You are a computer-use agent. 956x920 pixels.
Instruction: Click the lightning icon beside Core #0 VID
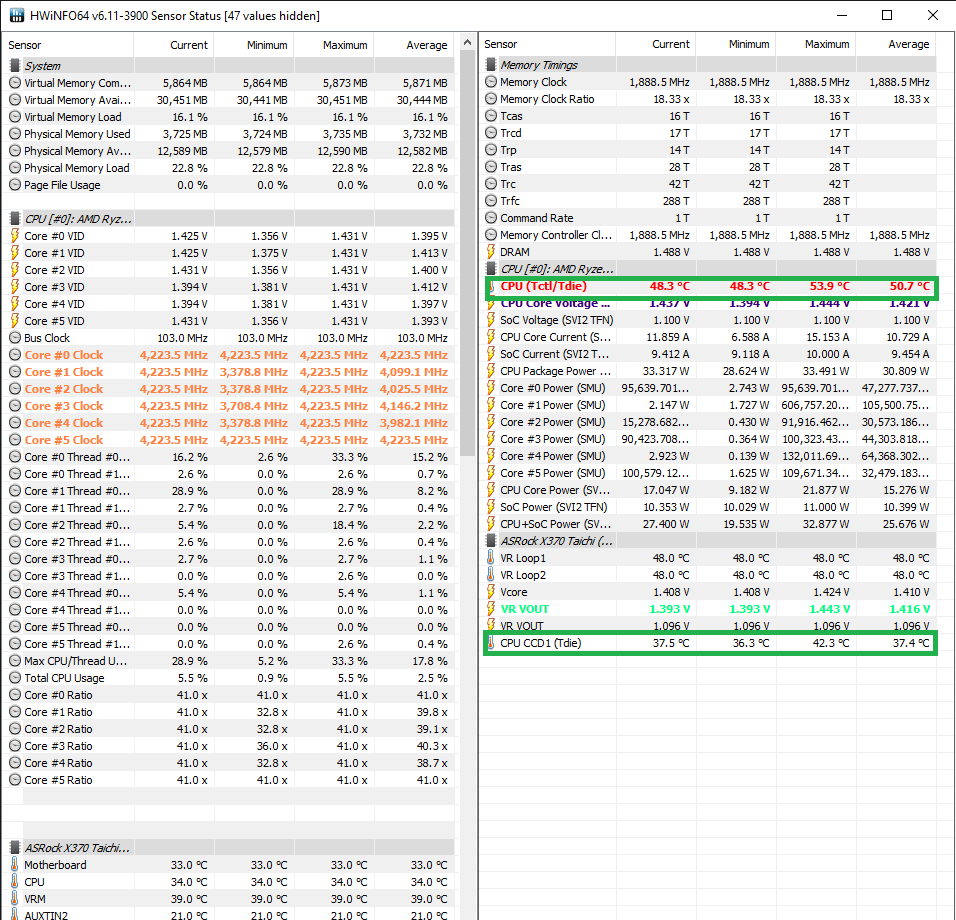pyautogui.click(x=15, y=235)
